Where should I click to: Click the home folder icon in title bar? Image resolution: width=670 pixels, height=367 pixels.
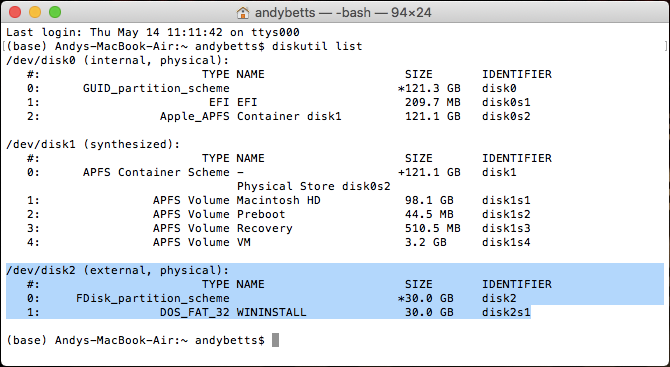[243, 12]
